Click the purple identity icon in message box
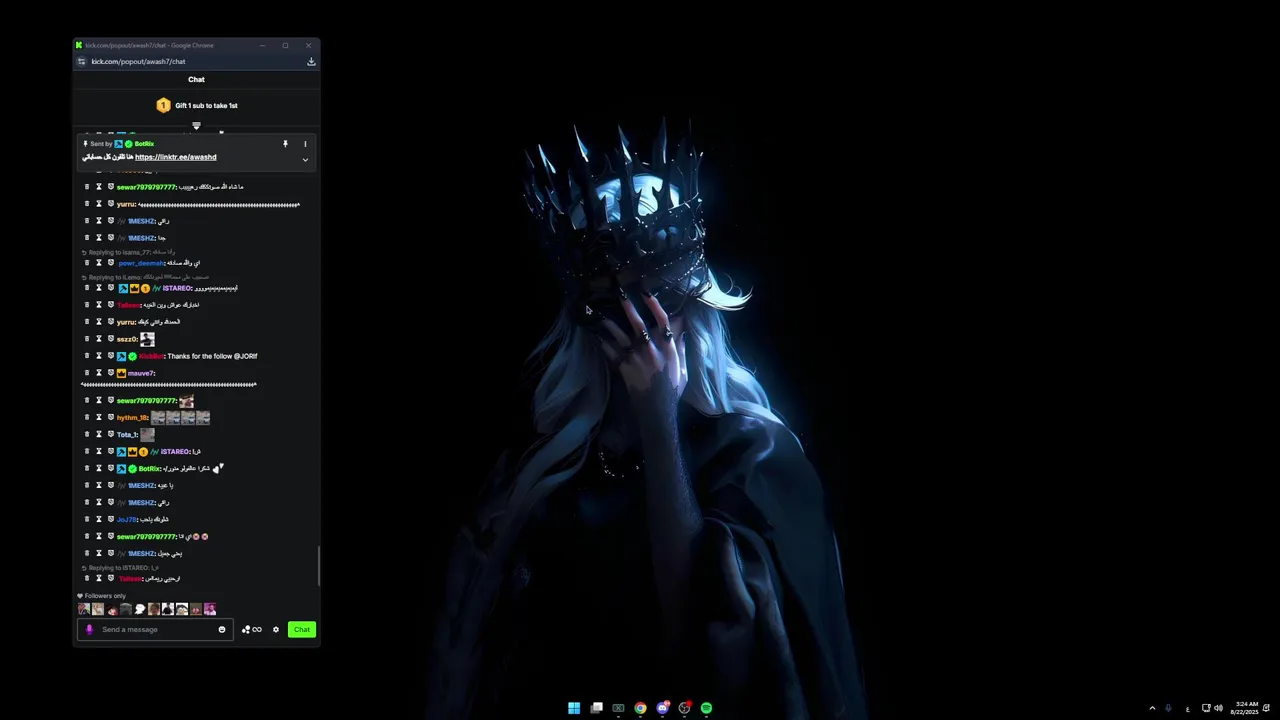This screenshot has width=1280, height=720. [89, 630]
